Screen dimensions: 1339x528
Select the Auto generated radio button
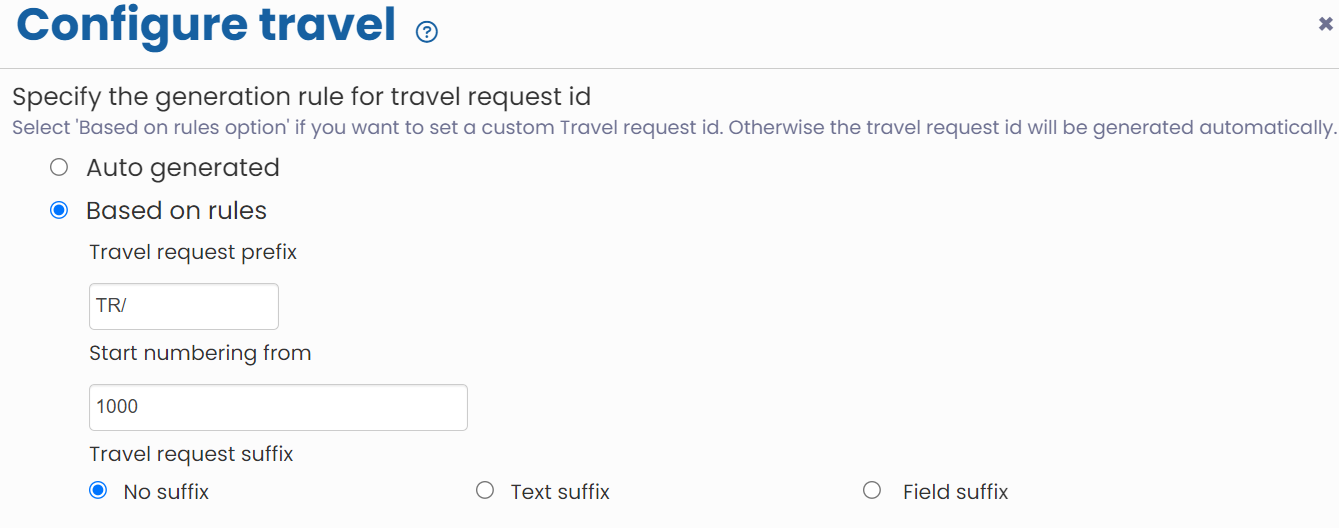(x=59, y=167)
